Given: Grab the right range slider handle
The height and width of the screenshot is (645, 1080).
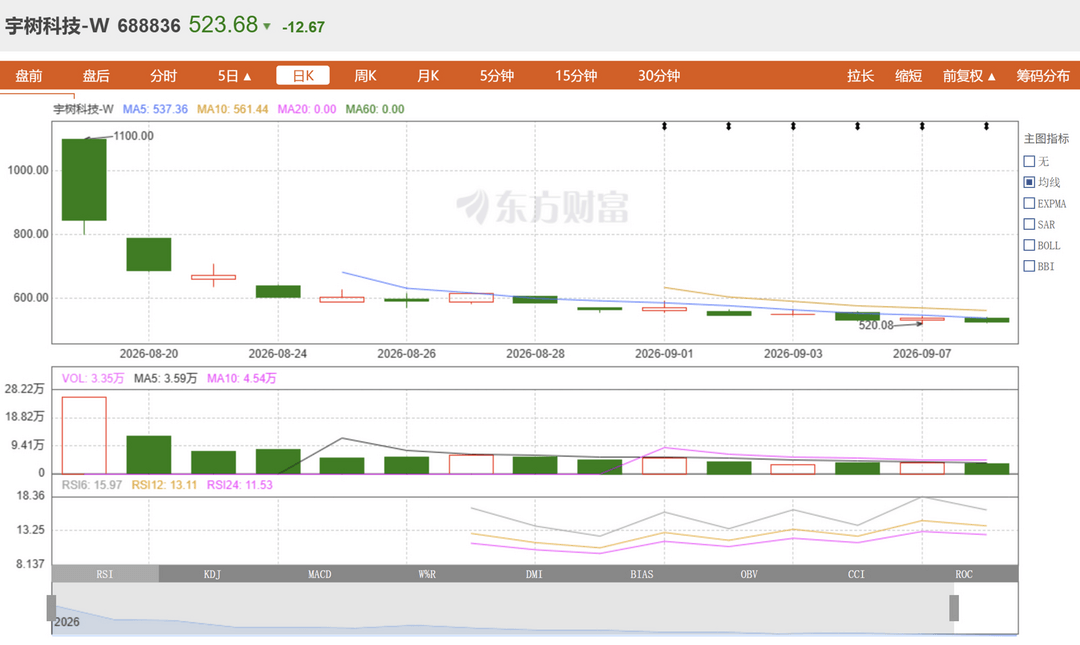Looking at the screenshot, I should tap(954, 608).
